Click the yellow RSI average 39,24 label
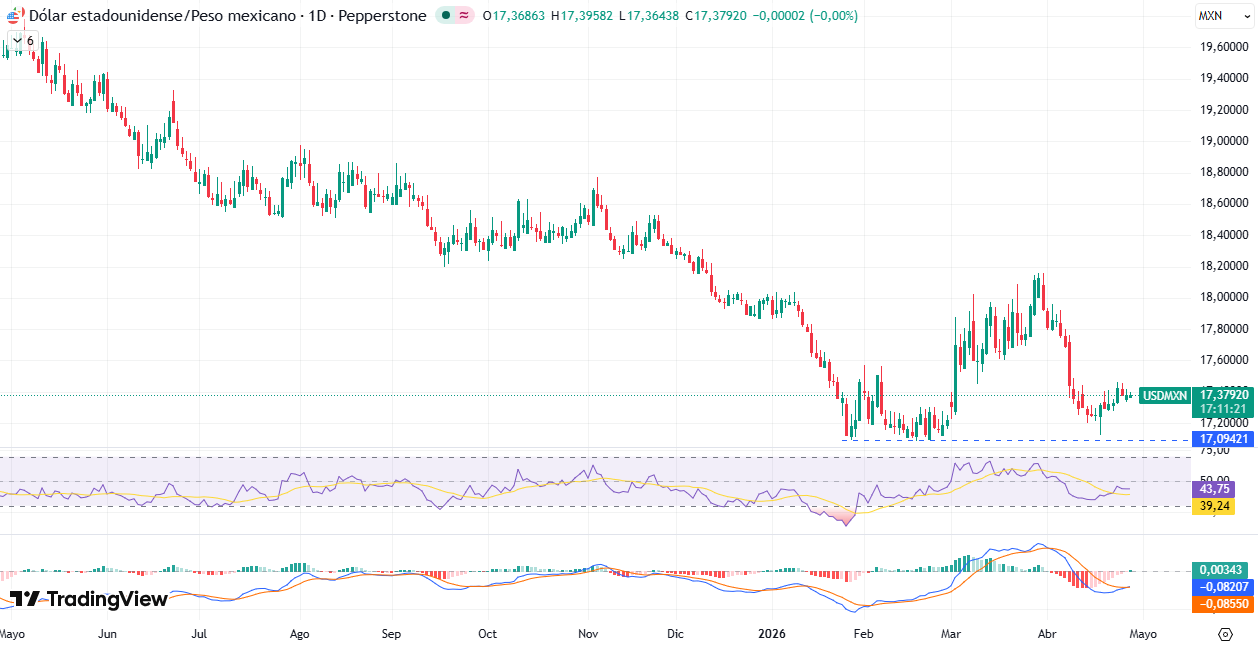Image resolution: width=1258 pixels, height=647 pixels. click(1213, 506)
